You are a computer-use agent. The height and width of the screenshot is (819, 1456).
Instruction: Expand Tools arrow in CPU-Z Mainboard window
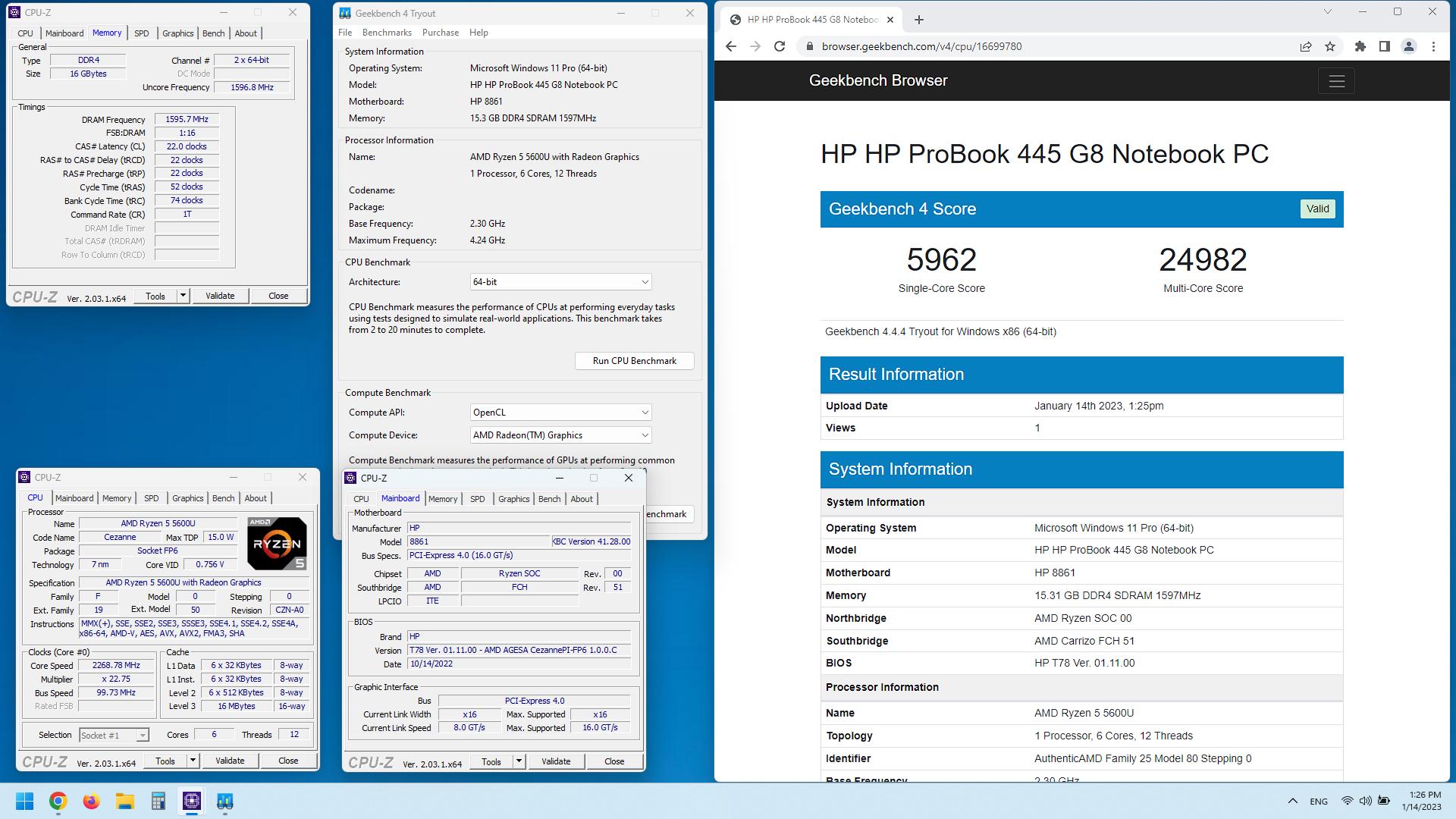tap(519, 761)
